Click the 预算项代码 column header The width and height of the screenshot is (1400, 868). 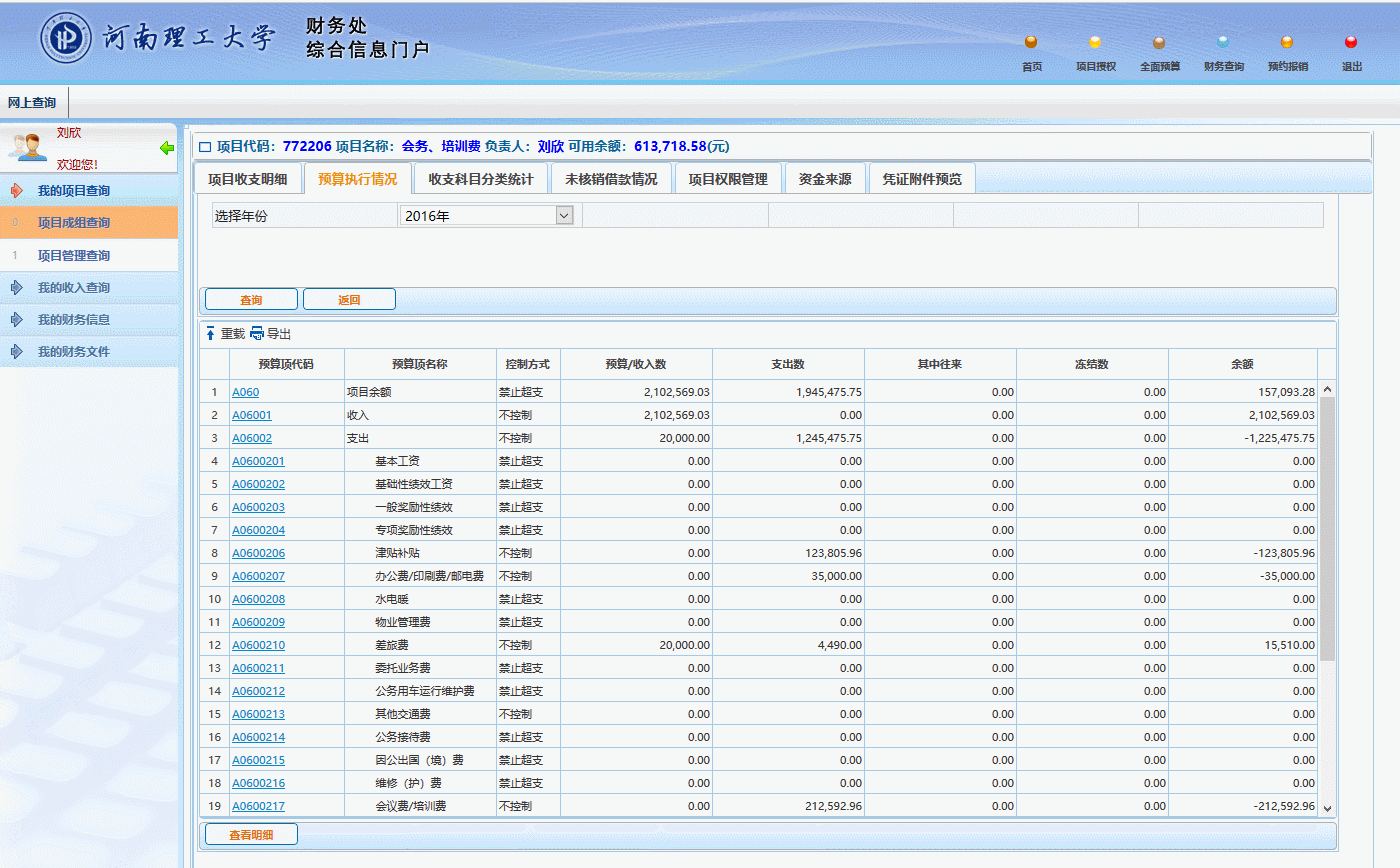coord(286,364)
